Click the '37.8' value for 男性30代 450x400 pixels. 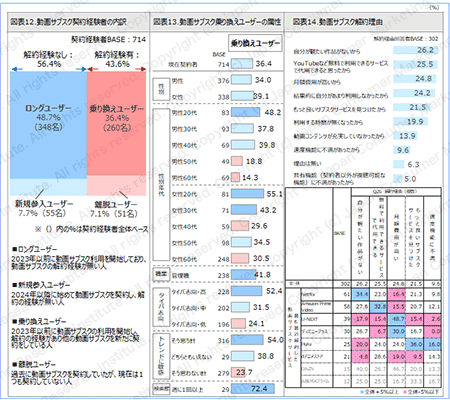(x=266, y=129)
